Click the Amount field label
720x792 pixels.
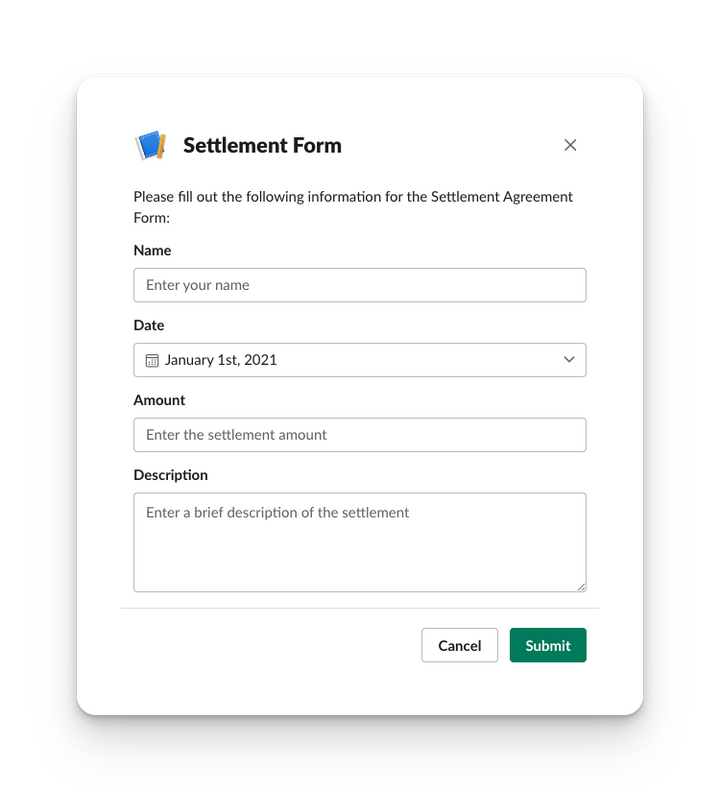(159, 400)
